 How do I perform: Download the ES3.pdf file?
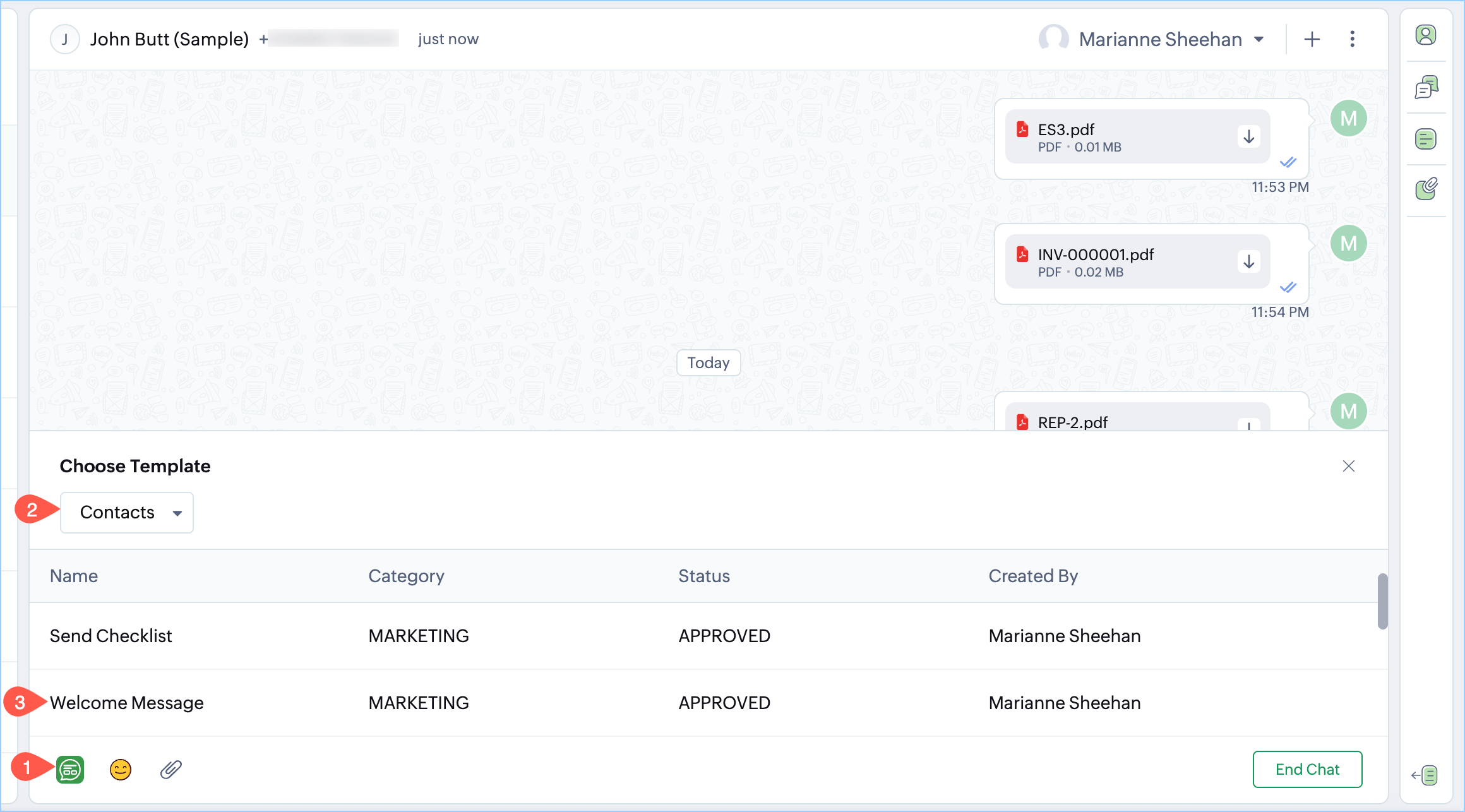pos(1248,137)
